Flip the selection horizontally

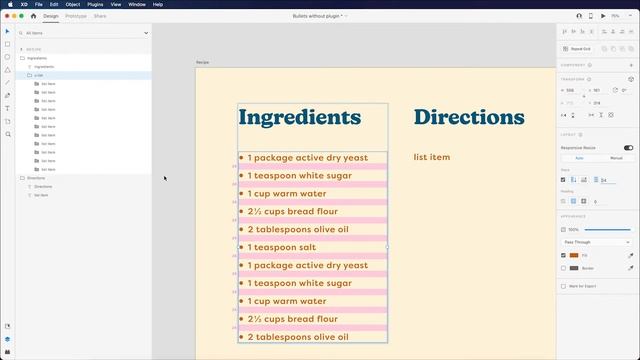point(564,116)
